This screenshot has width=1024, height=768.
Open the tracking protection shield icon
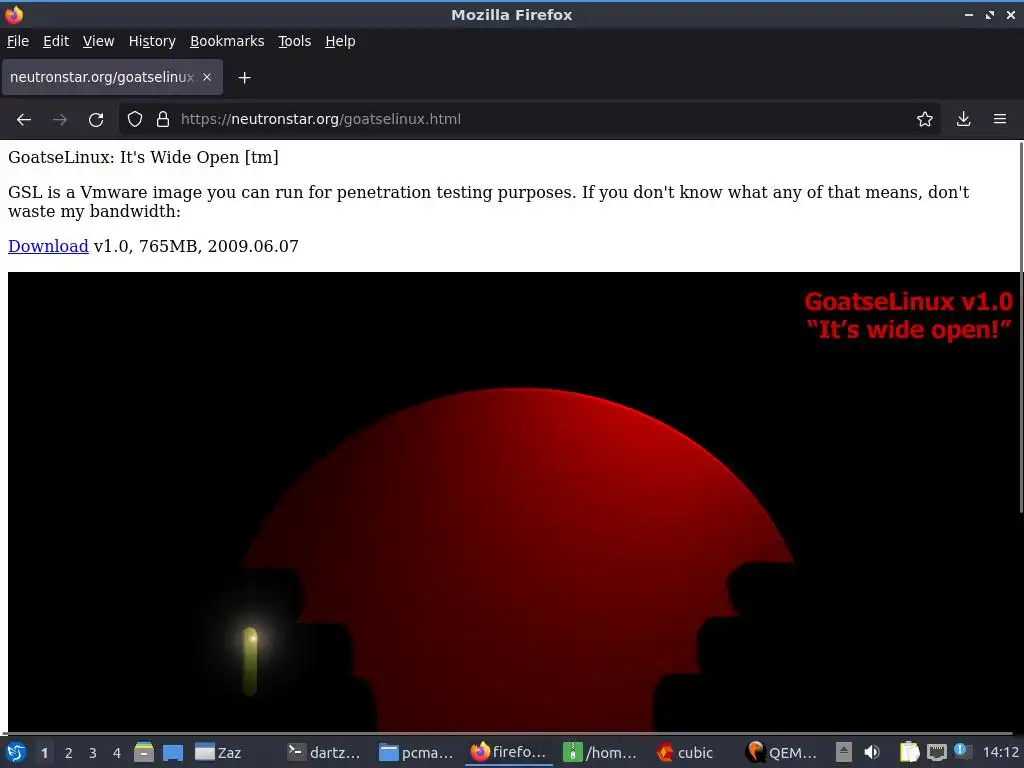pyautogui.click(x=135, y=120)
